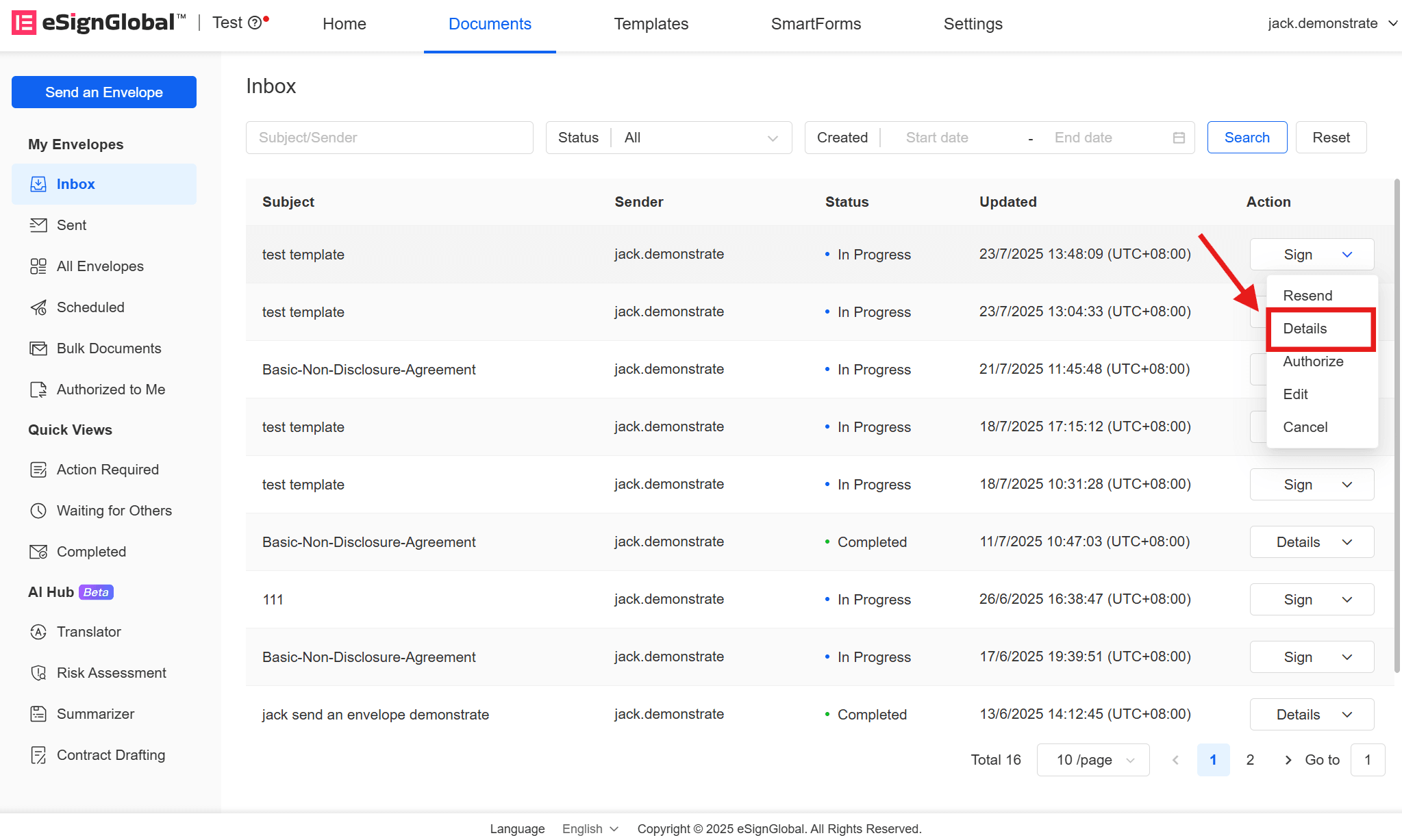1402x840 pixels.
Task: Click Sign for 17/6/2025 Basic-Non-Disclosure-Agreement row
Action: (x=1298, y=657)
